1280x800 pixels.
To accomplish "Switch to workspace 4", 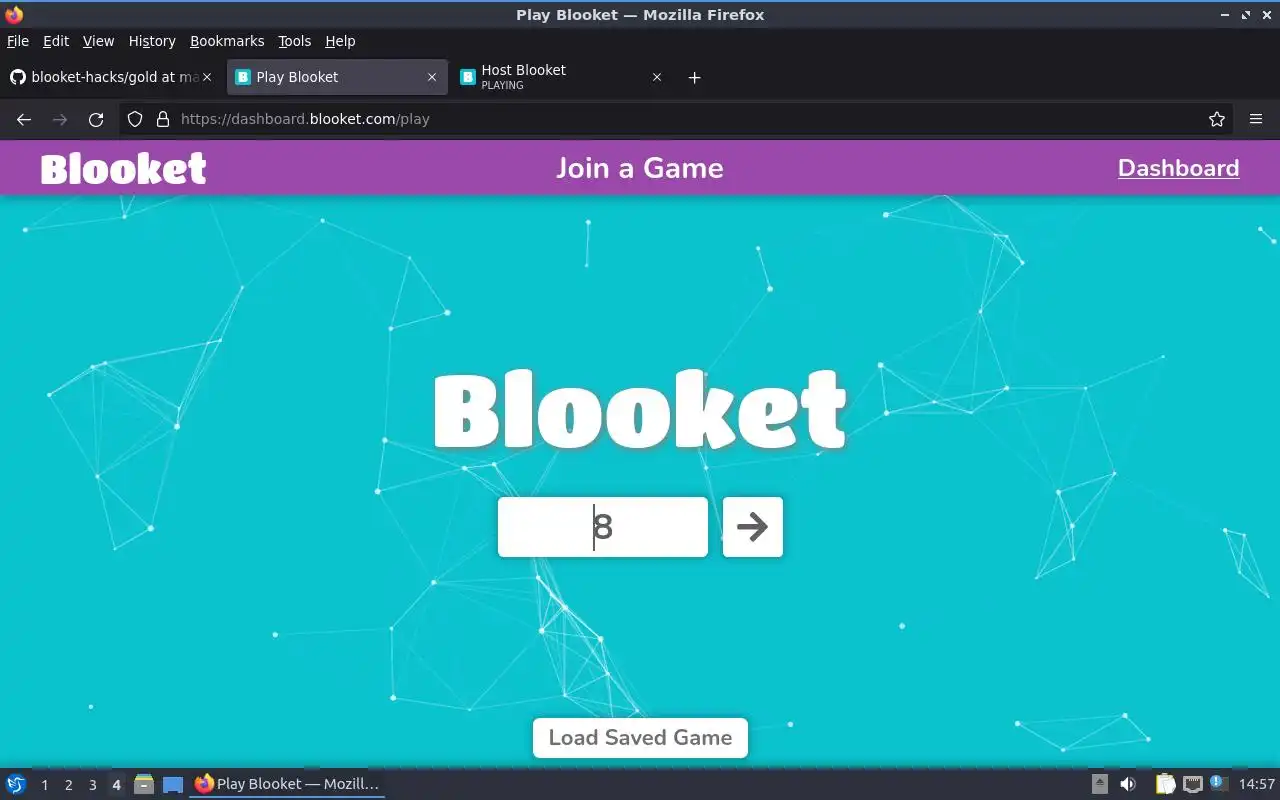I will (x=116, y=785).
